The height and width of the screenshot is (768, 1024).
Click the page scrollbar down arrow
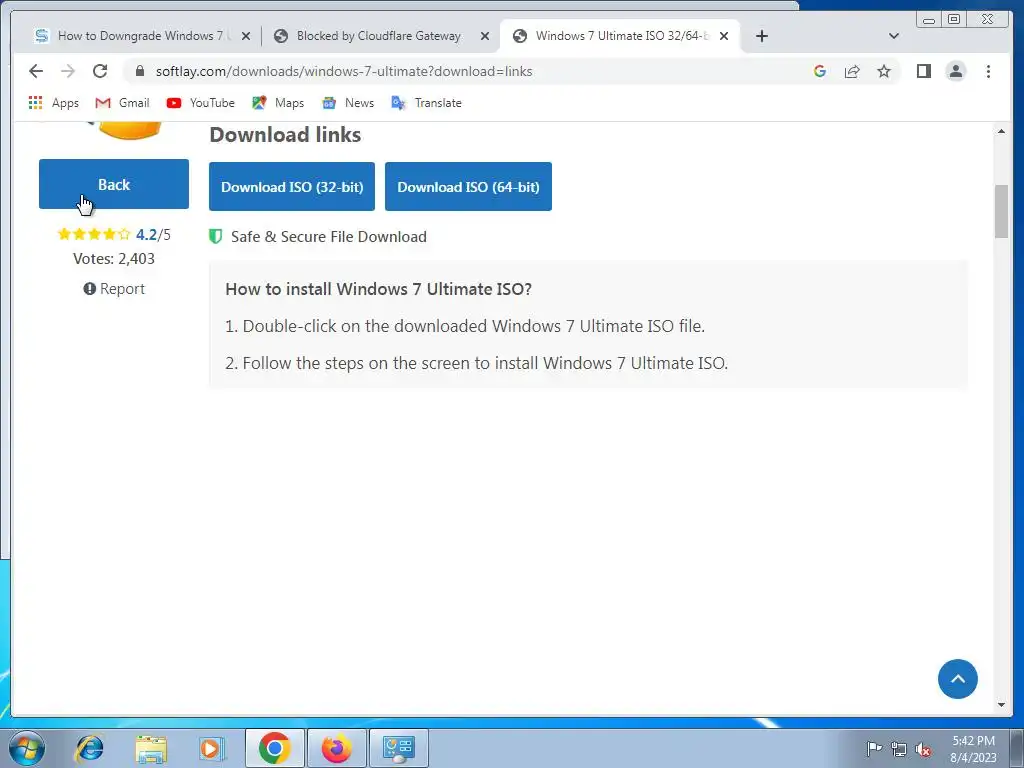click(1001, 705)
